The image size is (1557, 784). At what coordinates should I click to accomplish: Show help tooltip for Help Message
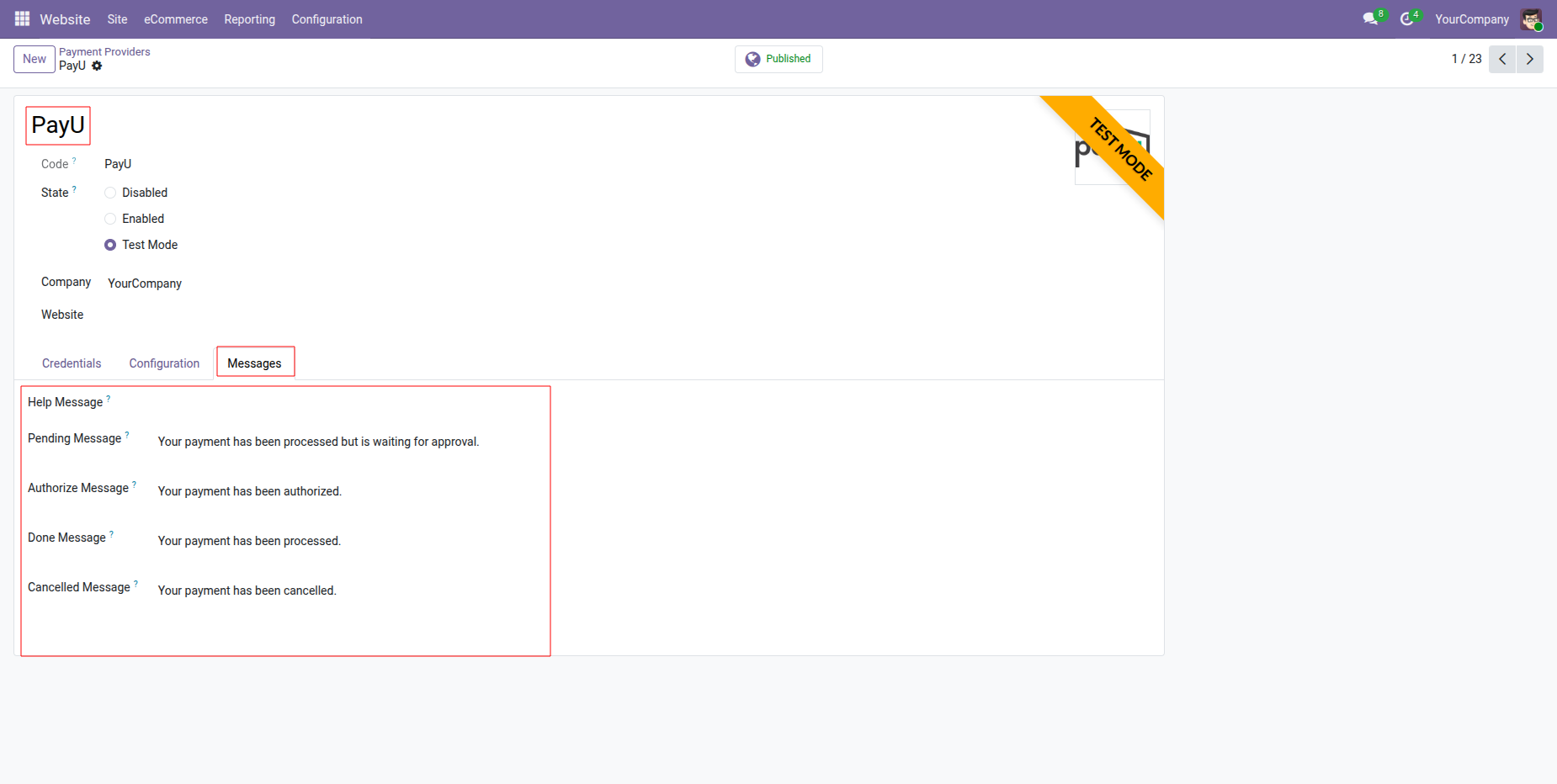pyautogui.click(x=109, y=398)
